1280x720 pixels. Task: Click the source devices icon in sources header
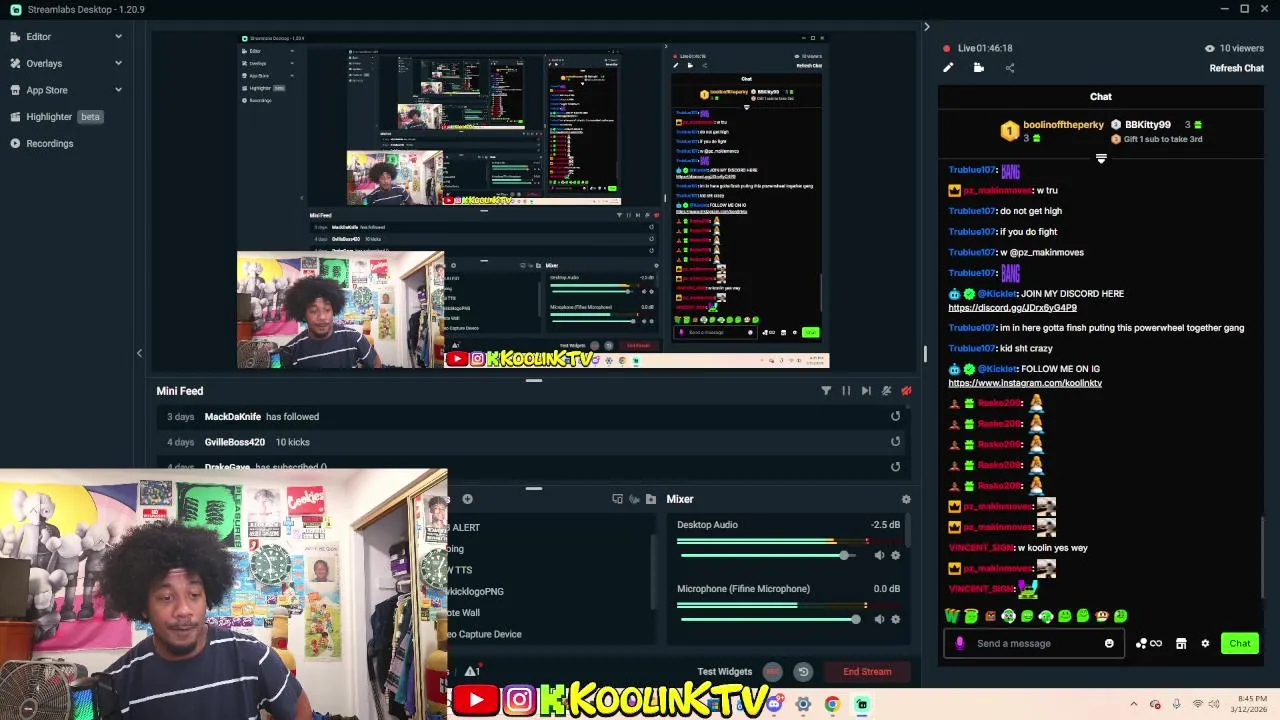click(617, 499)
